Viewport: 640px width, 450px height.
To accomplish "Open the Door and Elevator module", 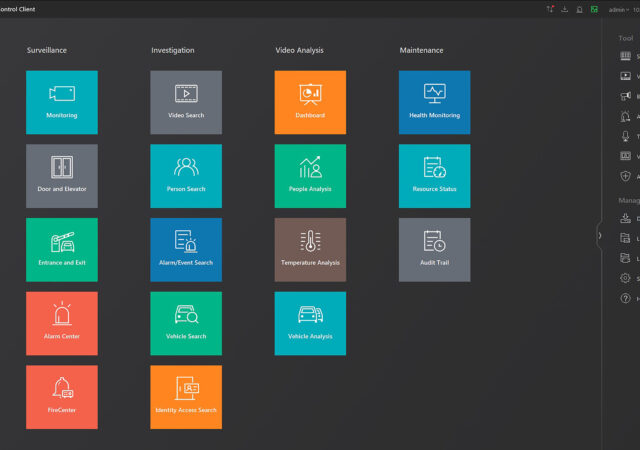I will pyautogui.click(x=62, y=176).
